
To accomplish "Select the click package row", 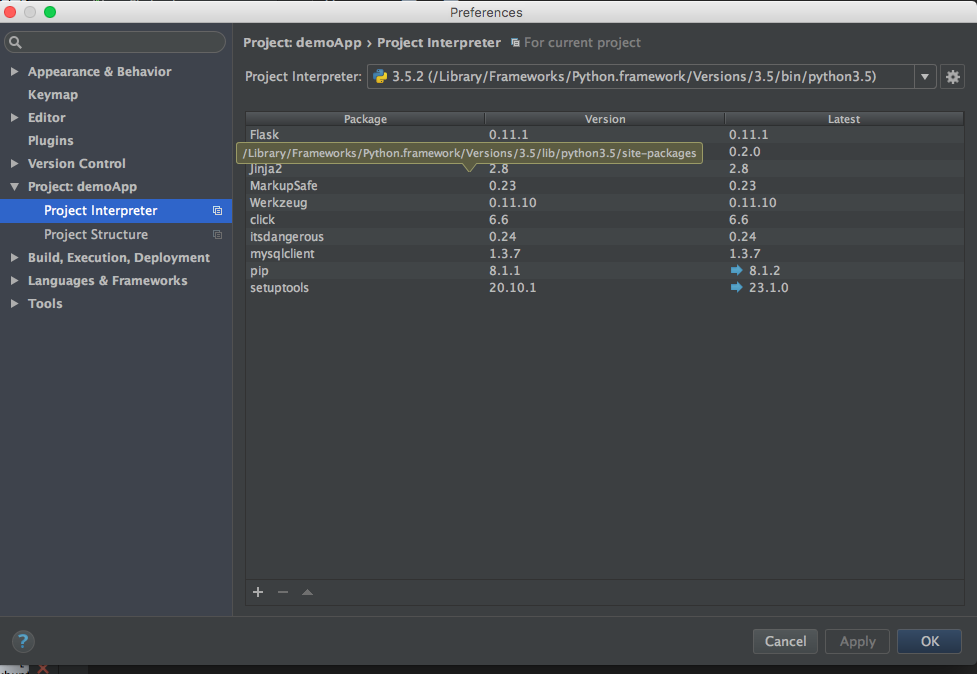I will [604, 219].
